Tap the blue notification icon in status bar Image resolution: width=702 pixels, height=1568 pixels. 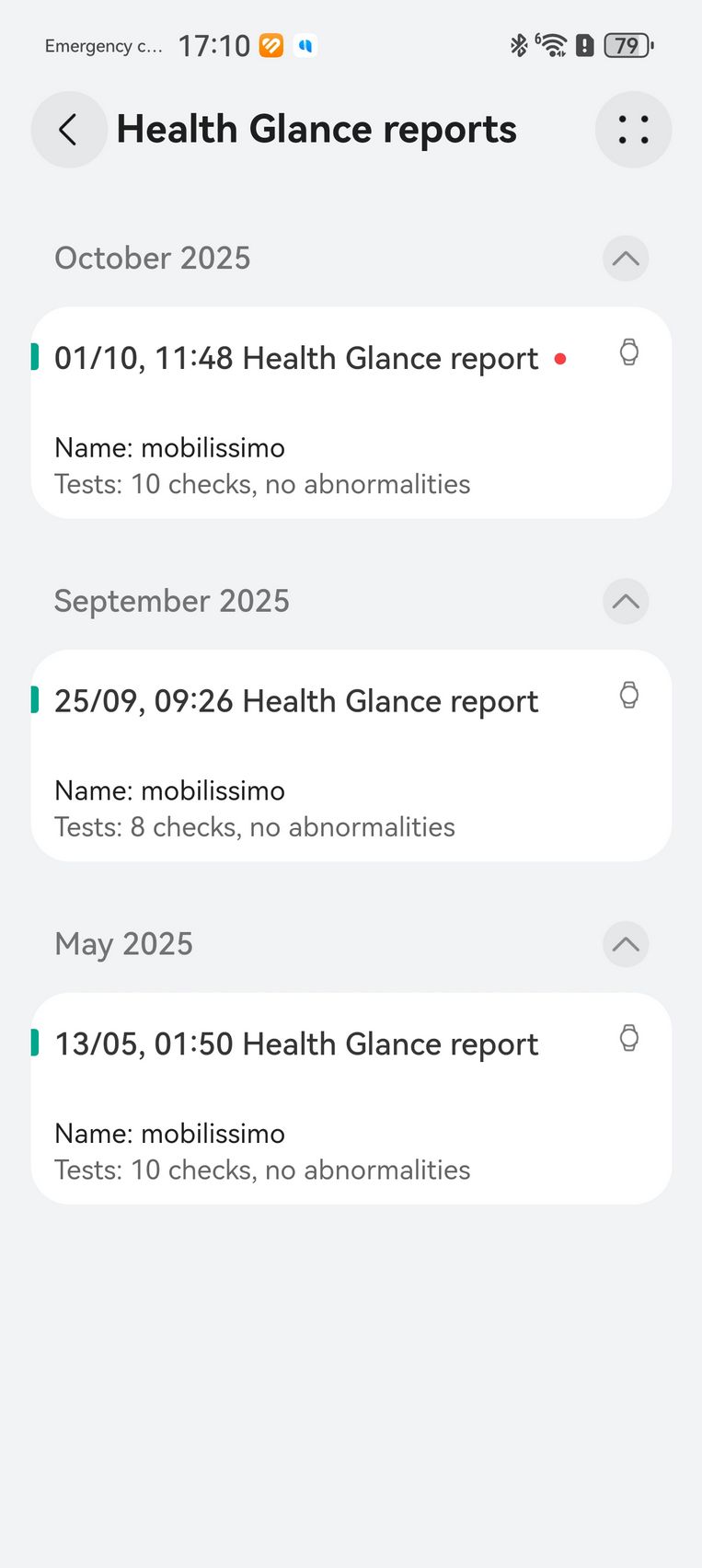coord(305,45)
